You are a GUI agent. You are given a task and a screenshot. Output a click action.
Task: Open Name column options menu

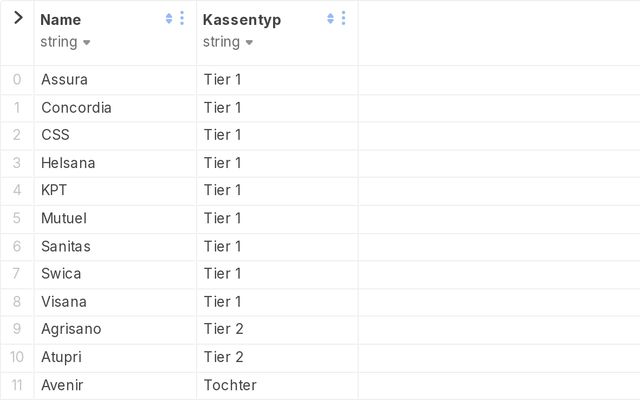tap(182, 19)
